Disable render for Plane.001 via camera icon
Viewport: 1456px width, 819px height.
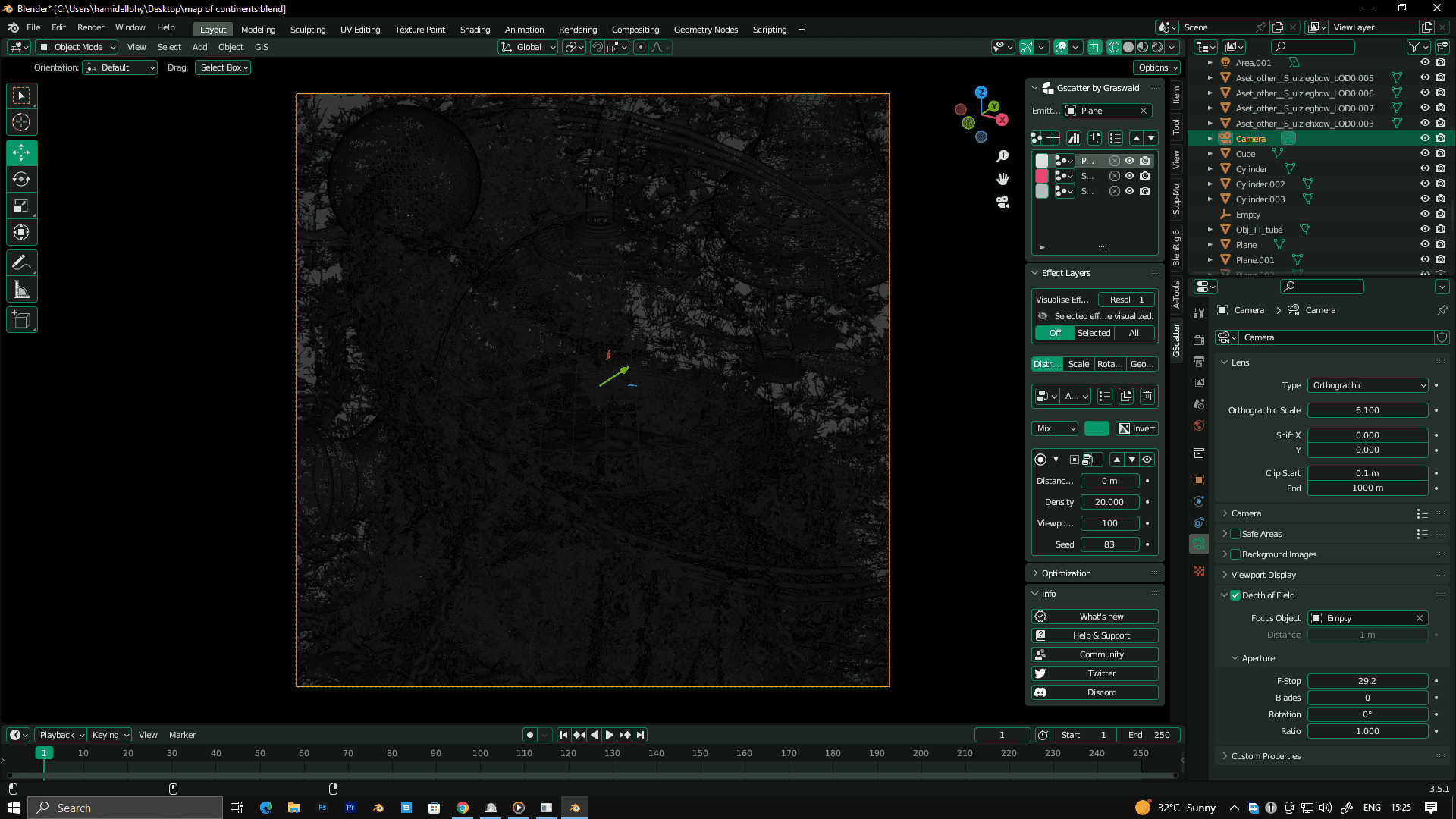tap(1440, 259)
